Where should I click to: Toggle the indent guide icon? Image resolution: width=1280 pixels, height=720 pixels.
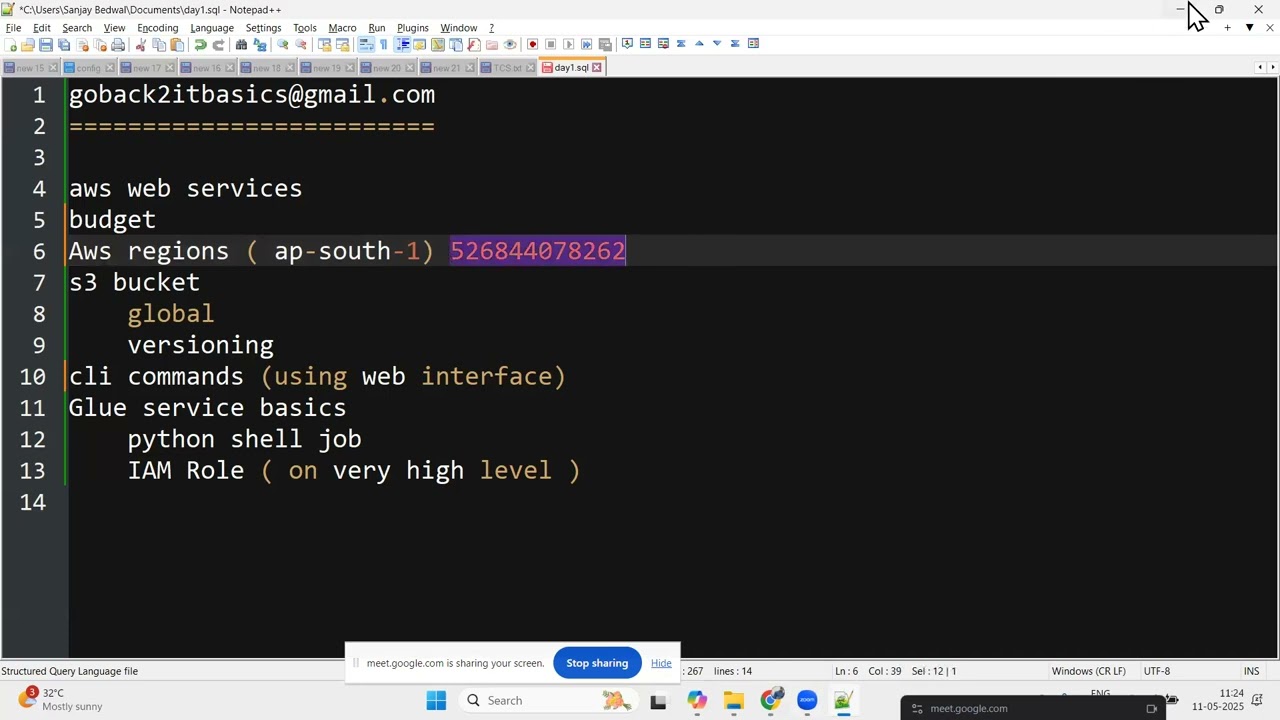pos(402,44)
